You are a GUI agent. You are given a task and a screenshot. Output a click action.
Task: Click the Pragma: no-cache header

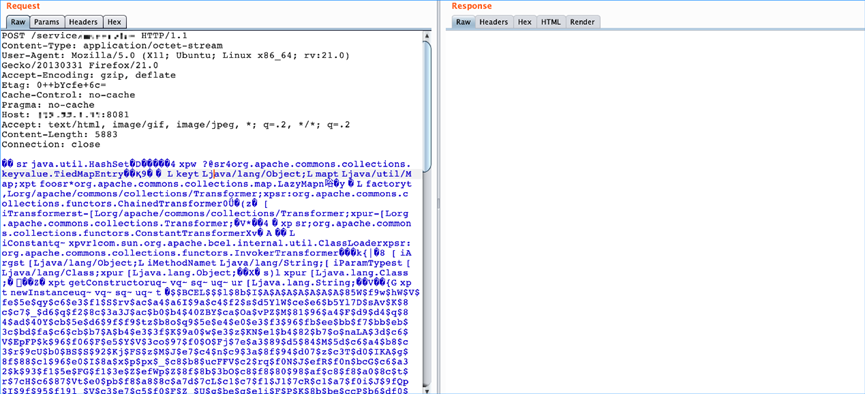click(x=48, y=105)
